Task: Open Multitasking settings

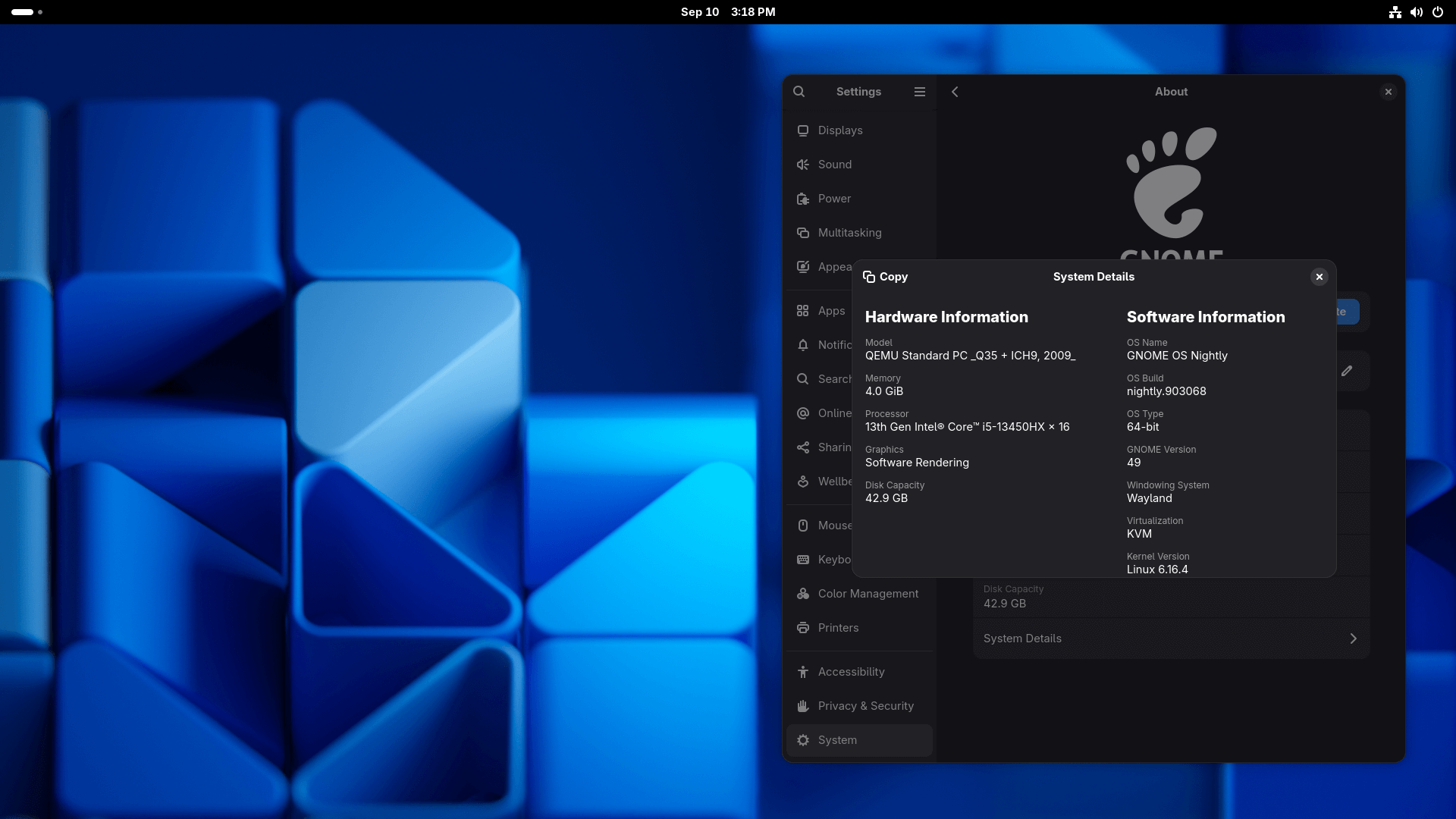Action: 850,233
